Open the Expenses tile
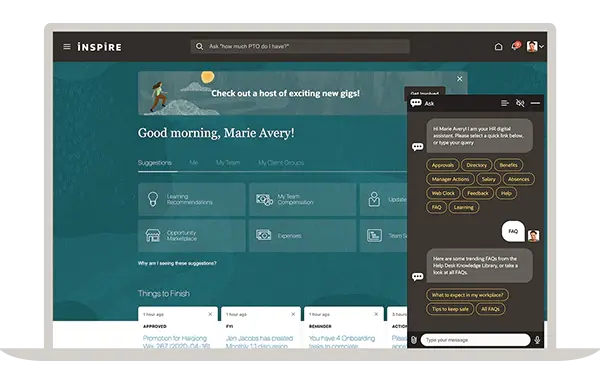The height and width of the screenshot is (386, 600). (x=302, y=236)
